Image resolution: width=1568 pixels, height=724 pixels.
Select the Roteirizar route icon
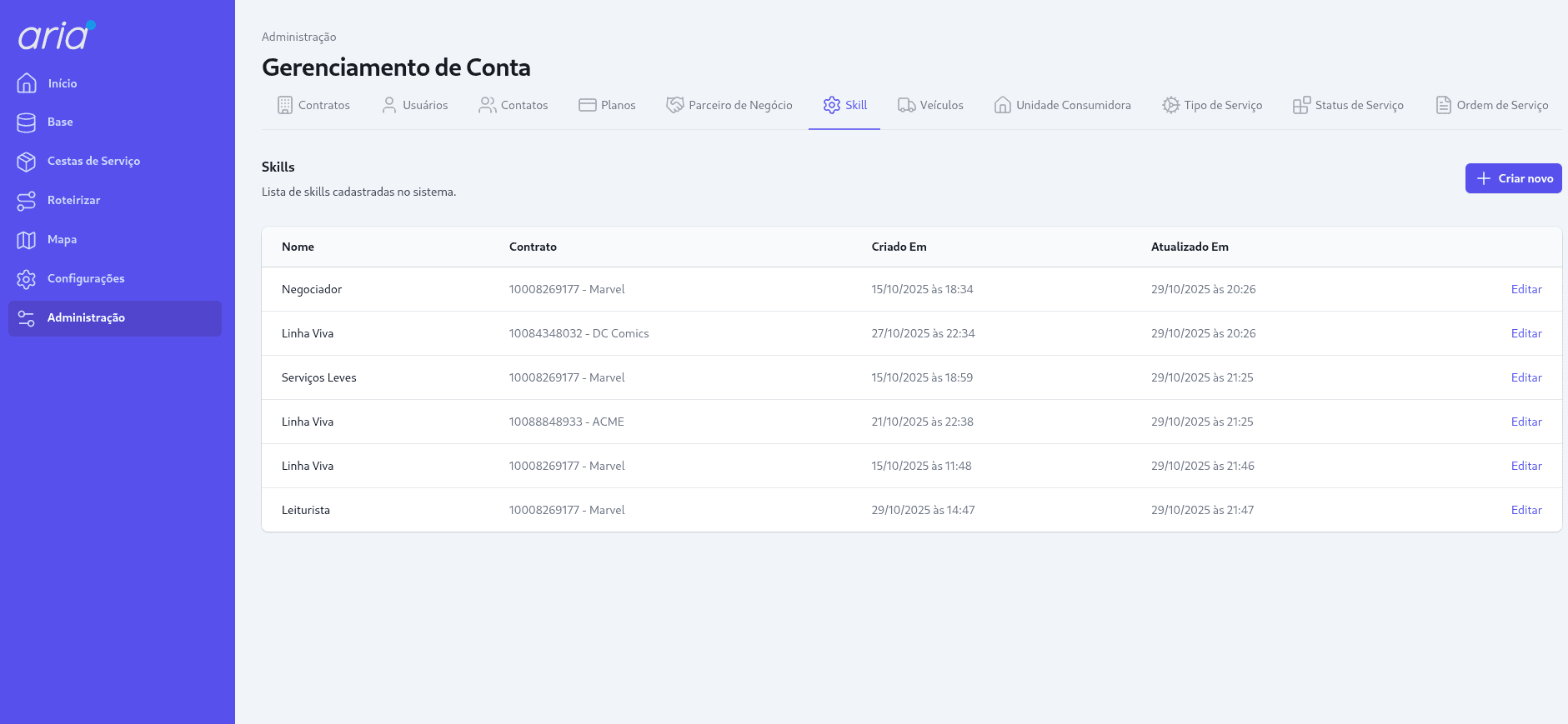[27, 201]
